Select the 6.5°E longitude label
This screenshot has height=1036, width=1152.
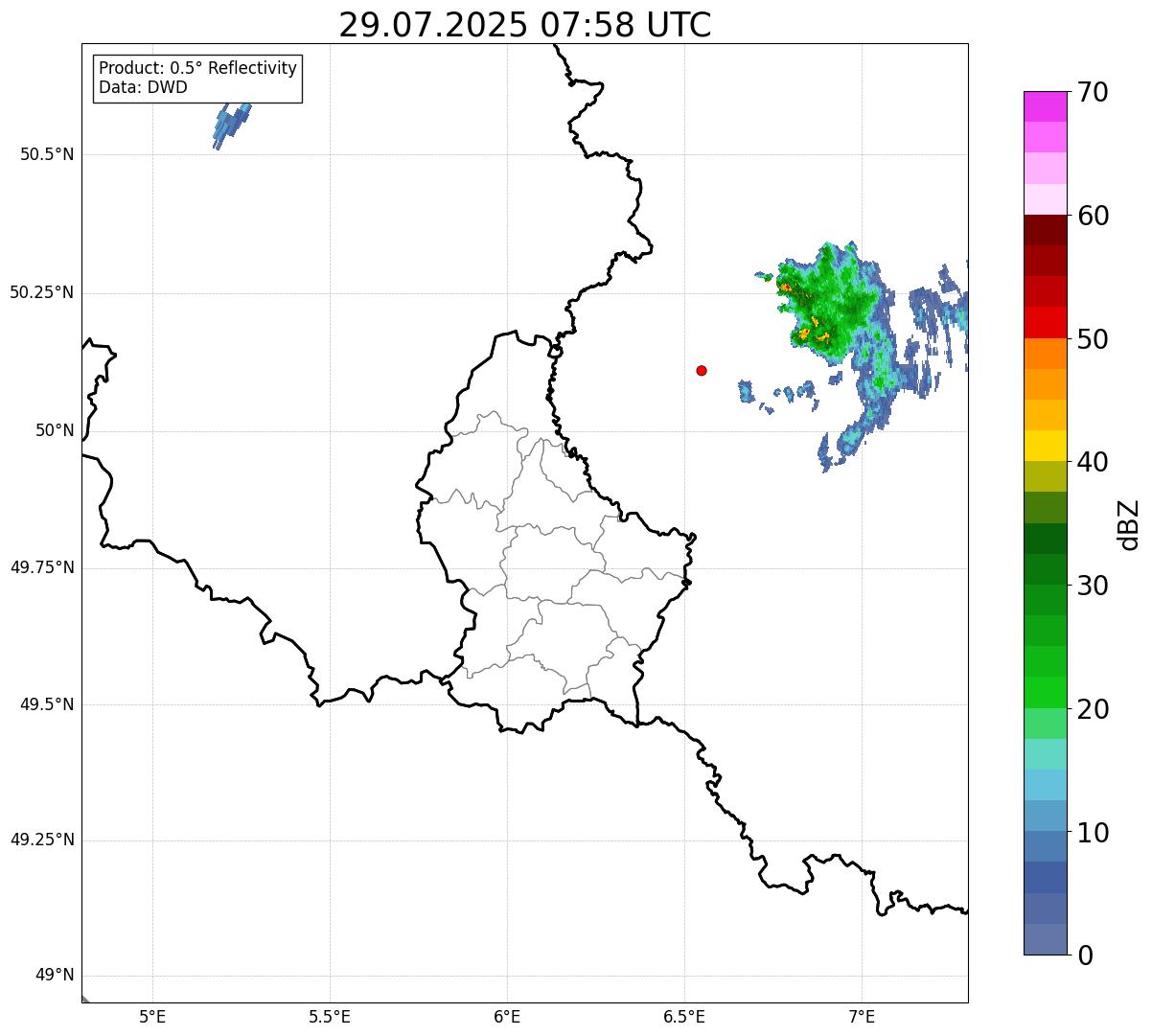tap(684, 1016)
